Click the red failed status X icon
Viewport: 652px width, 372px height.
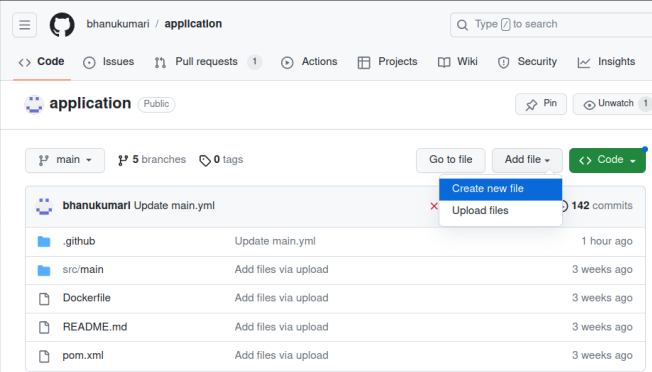(x=434, y=206)
